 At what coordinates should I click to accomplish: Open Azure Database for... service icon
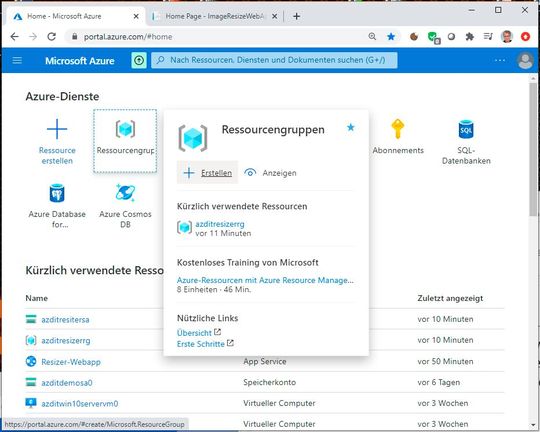click(57, 193)
